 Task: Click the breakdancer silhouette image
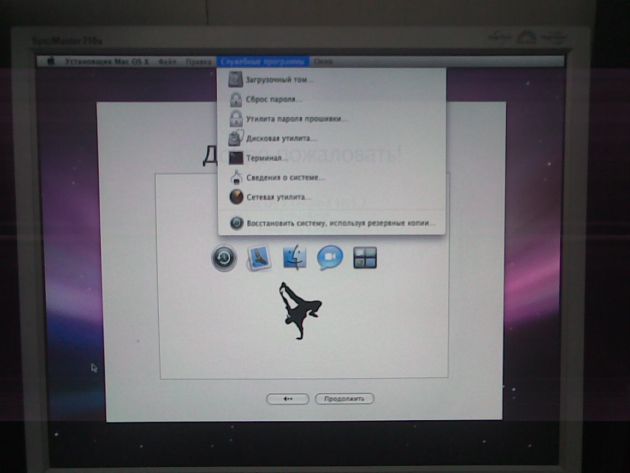(300, 311)
